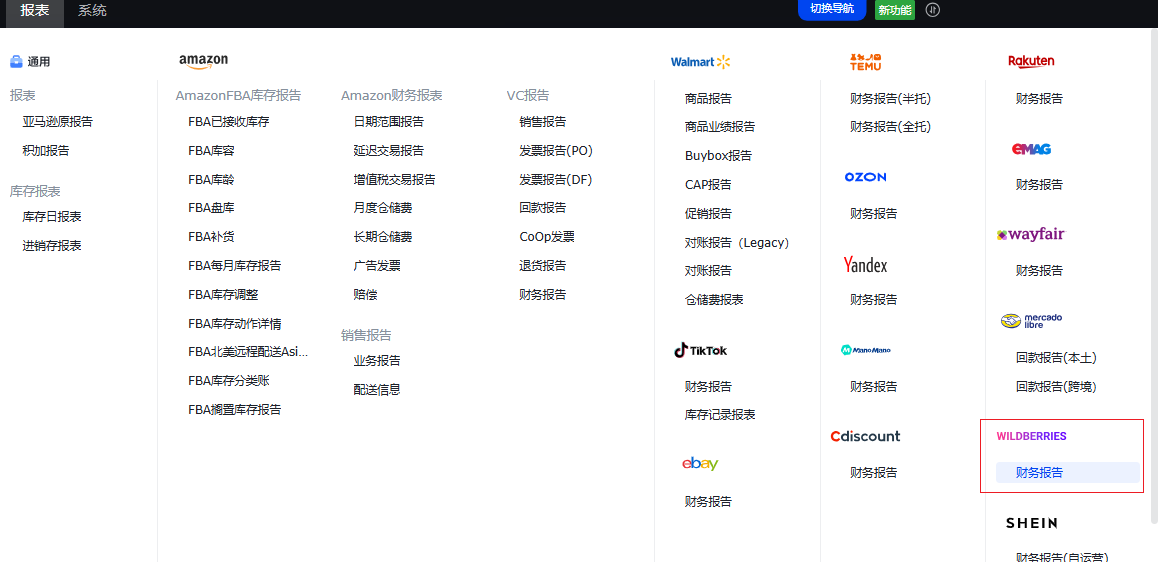Open FBA搁置库存报告
1158x562 pixels.
[x=235, y=409]
